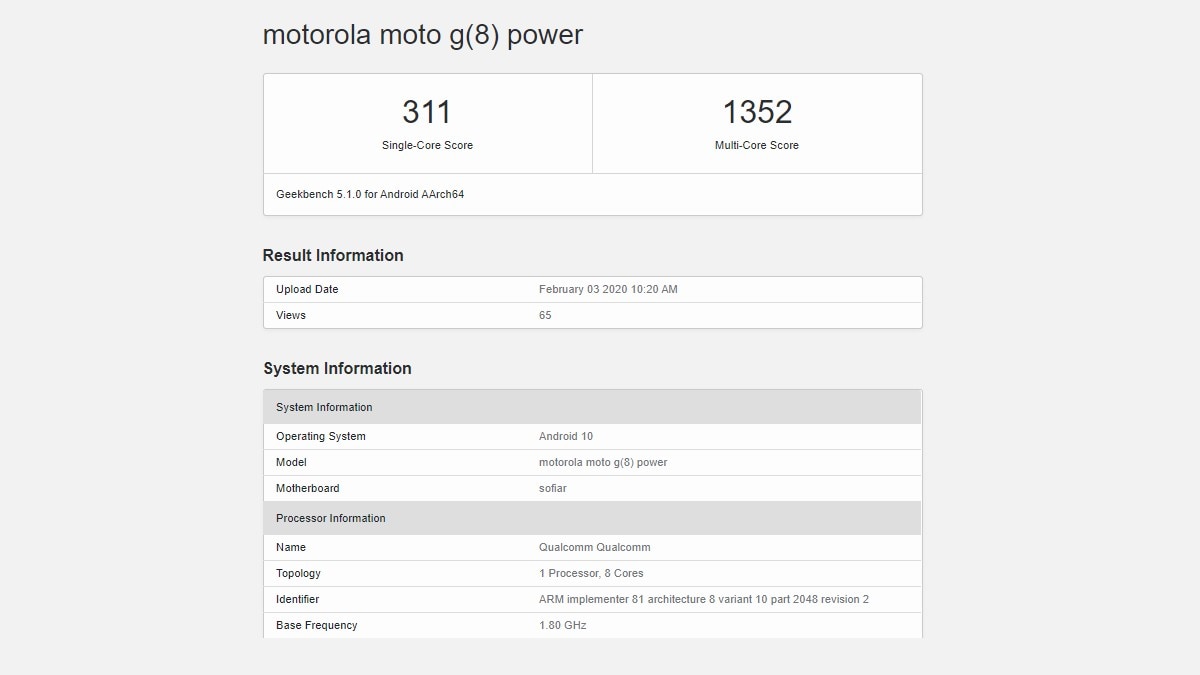Click the "Android 10" operating system value

click(566, 437)
